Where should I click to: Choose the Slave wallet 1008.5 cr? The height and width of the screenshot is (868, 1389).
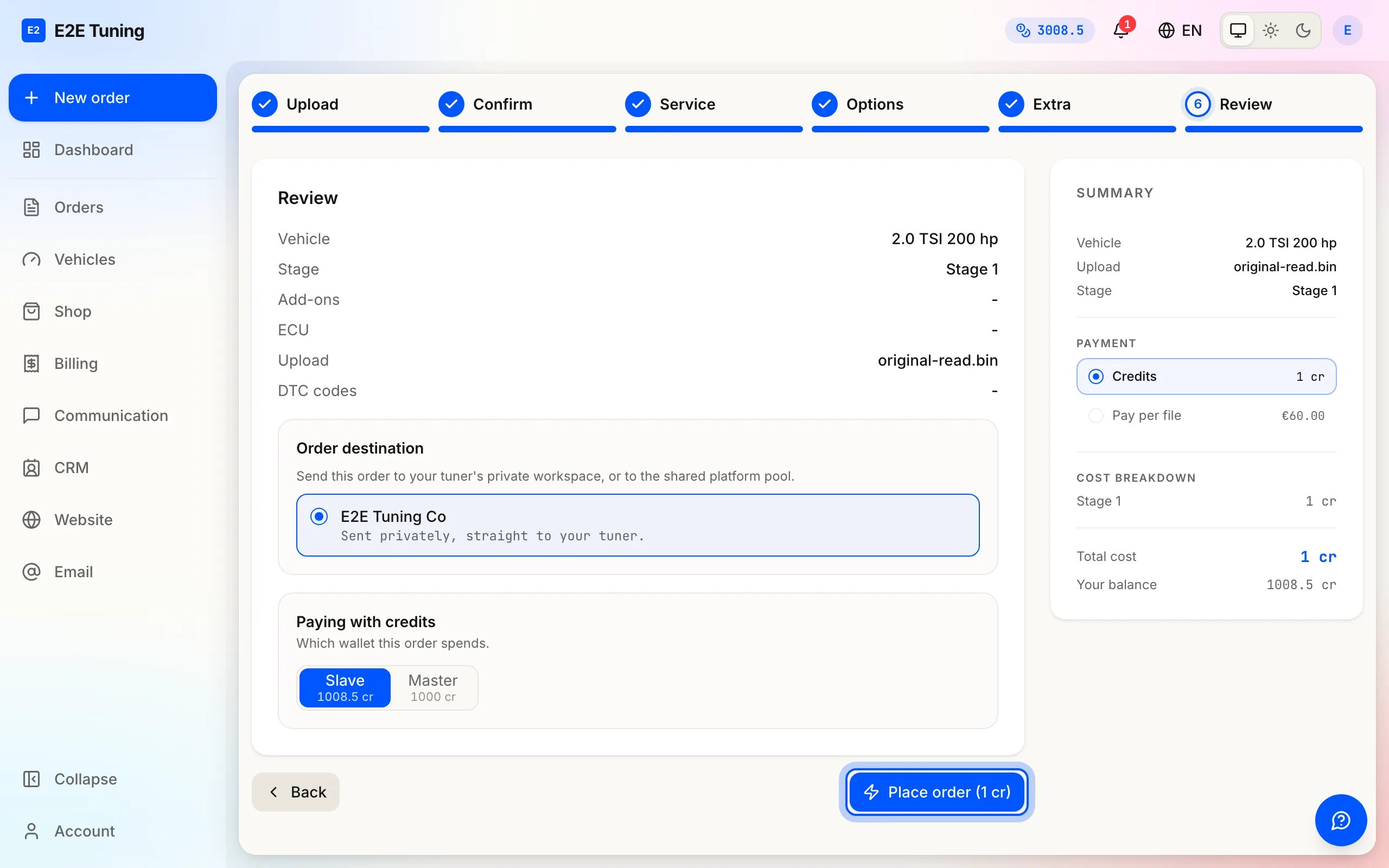(345, 688)
